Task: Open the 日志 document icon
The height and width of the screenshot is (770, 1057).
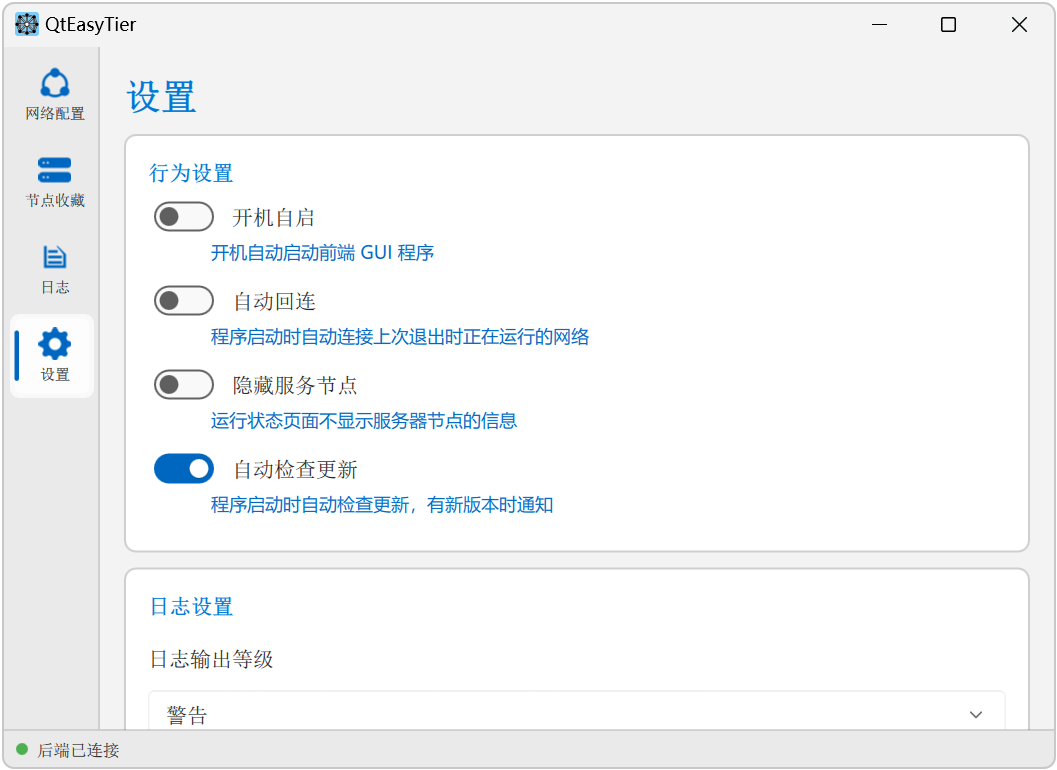Action: (x=55, y=257)
